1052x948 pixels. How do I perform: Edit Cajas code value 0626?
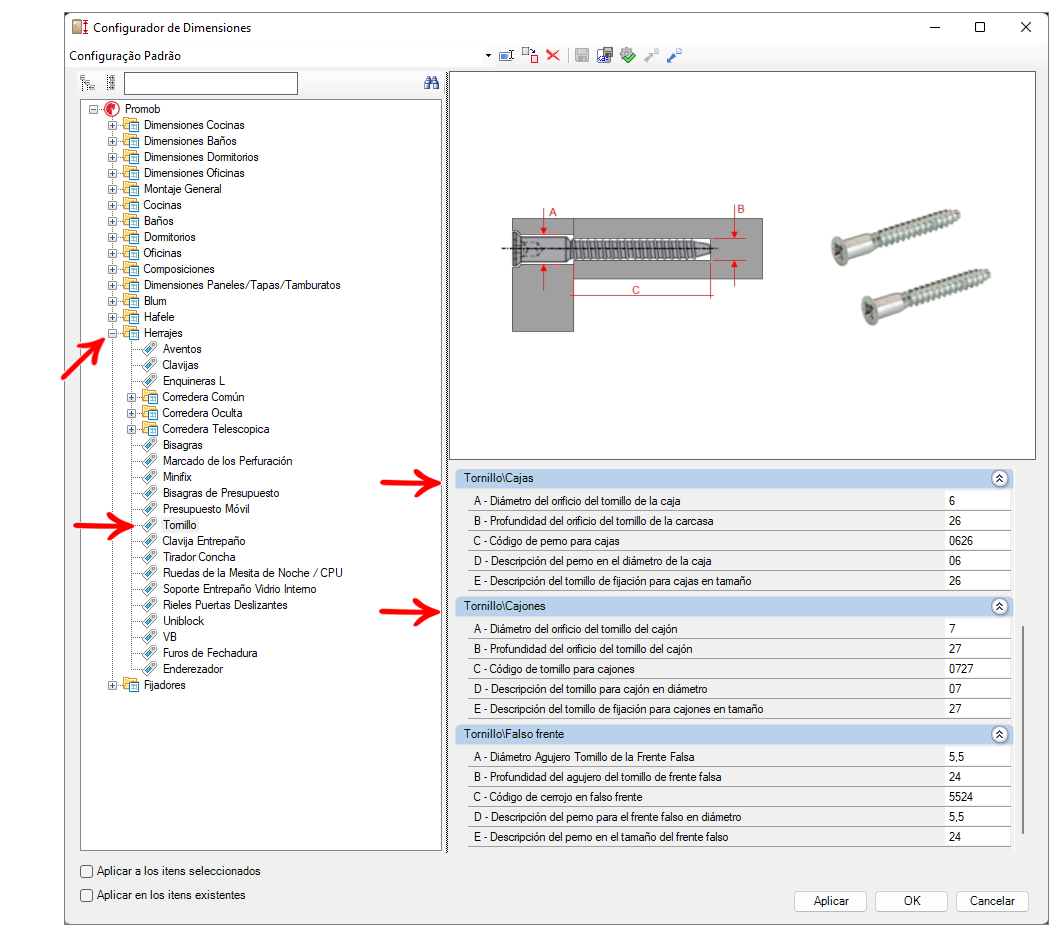pos(977,541)
